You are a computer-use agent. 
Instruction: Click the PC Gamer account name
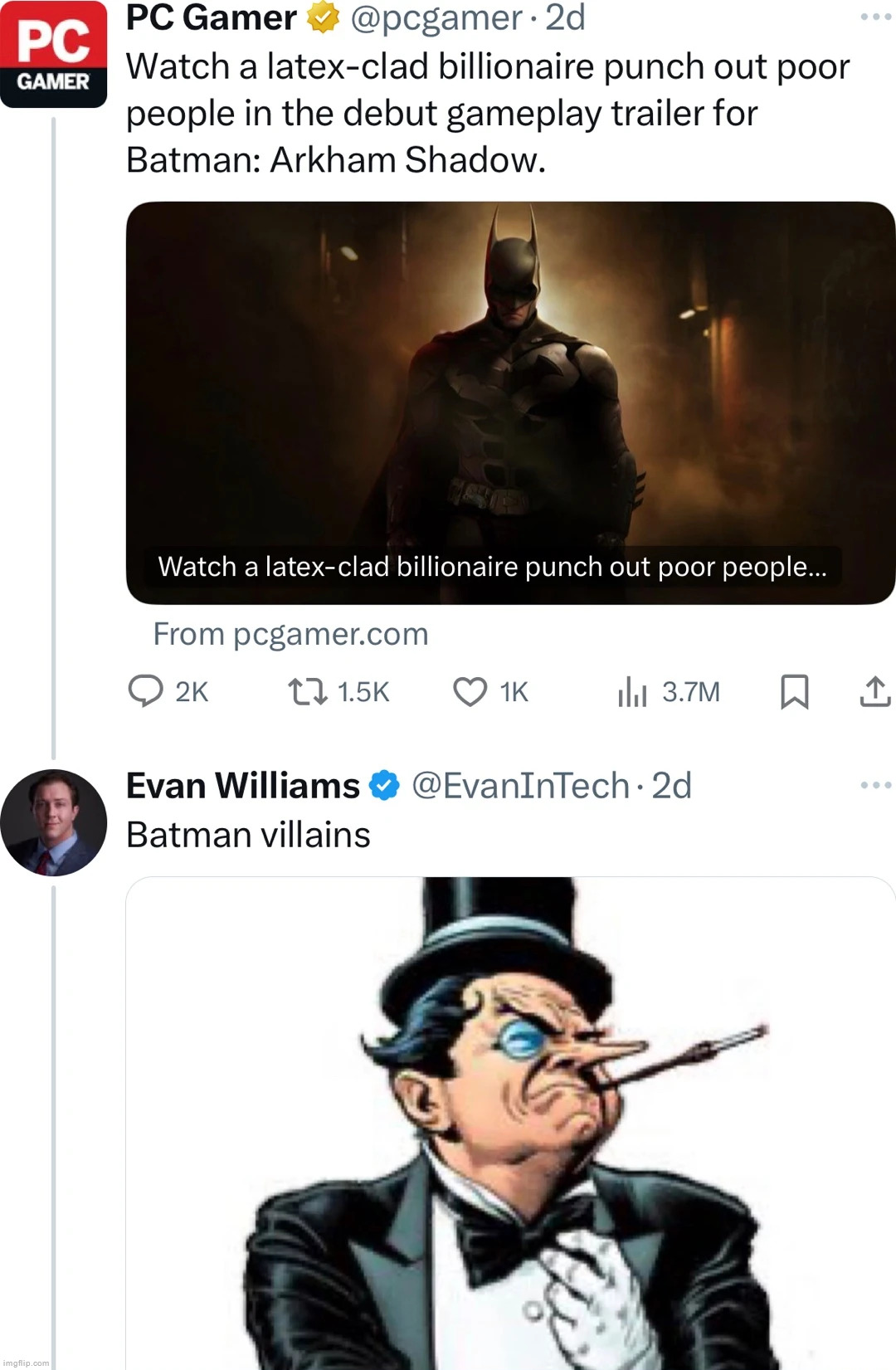[x=212, y=17]
